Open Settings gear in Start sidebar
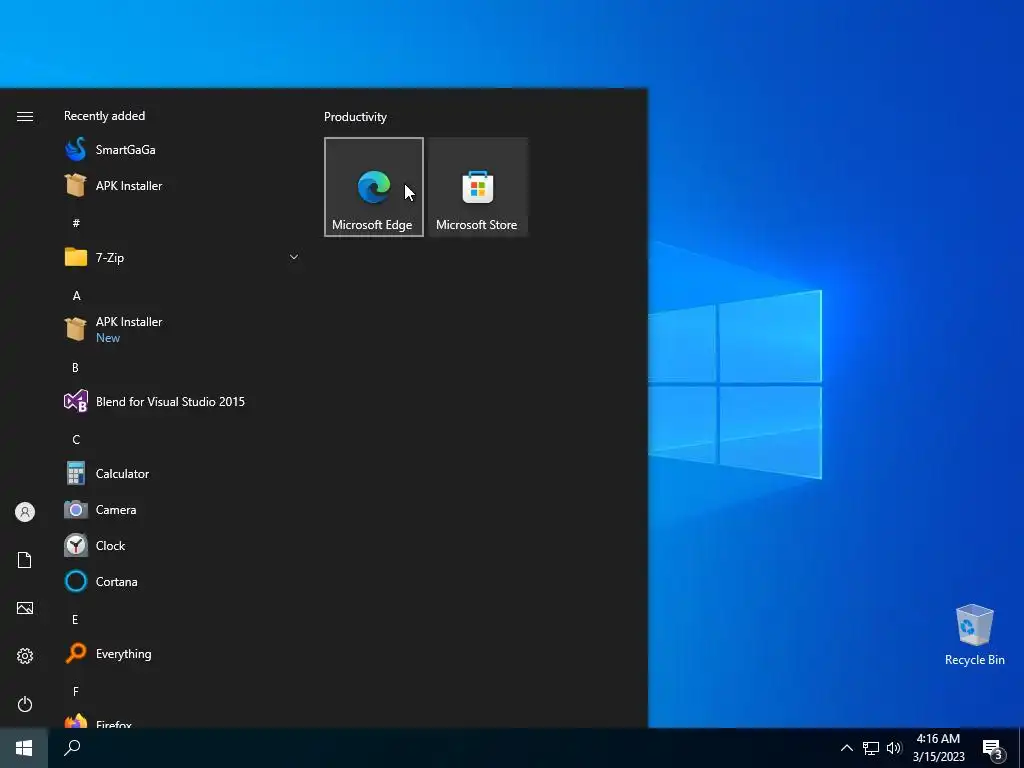The image size is (1024, 768). pyautogui.click(x=25, y=656)
